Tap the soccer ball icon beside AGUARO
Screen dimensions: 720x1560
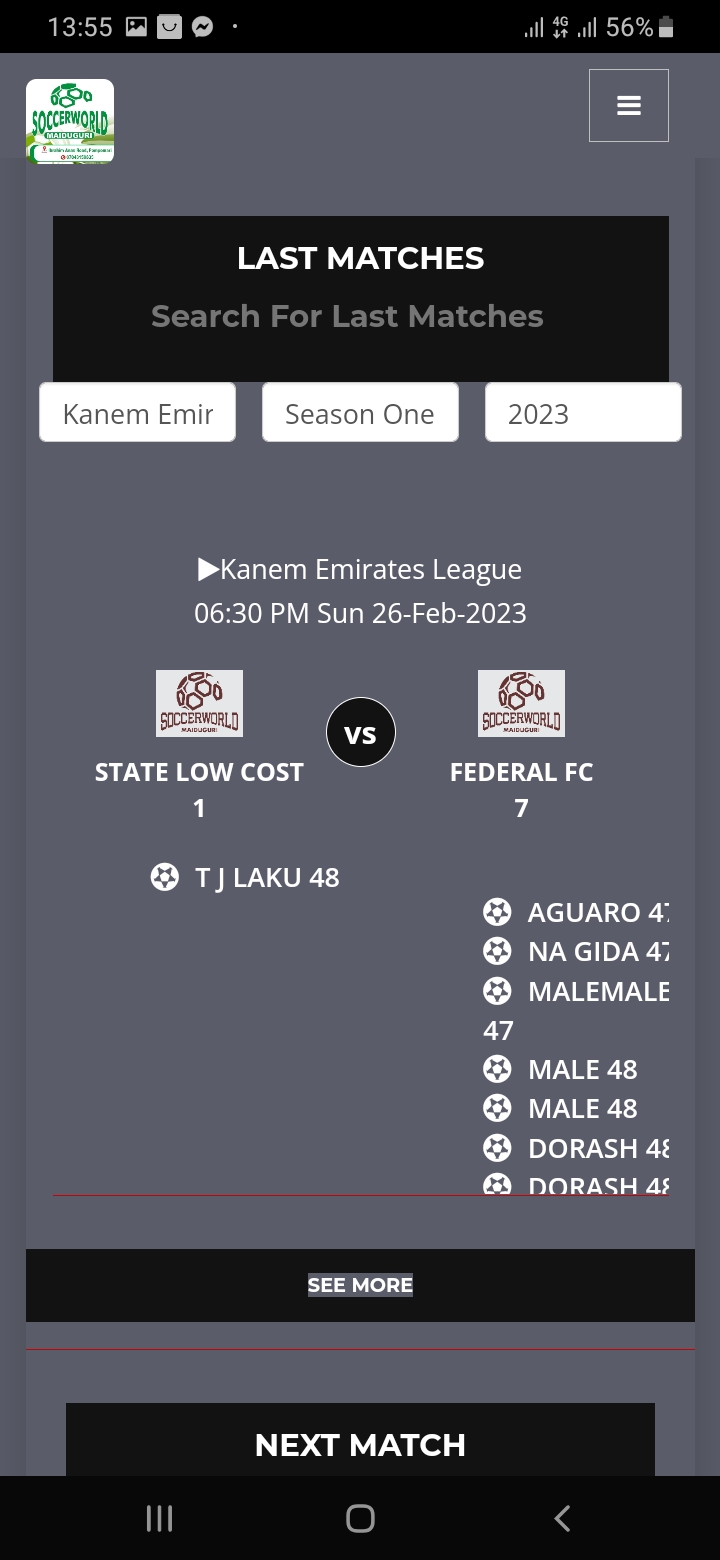coord(497,912)
